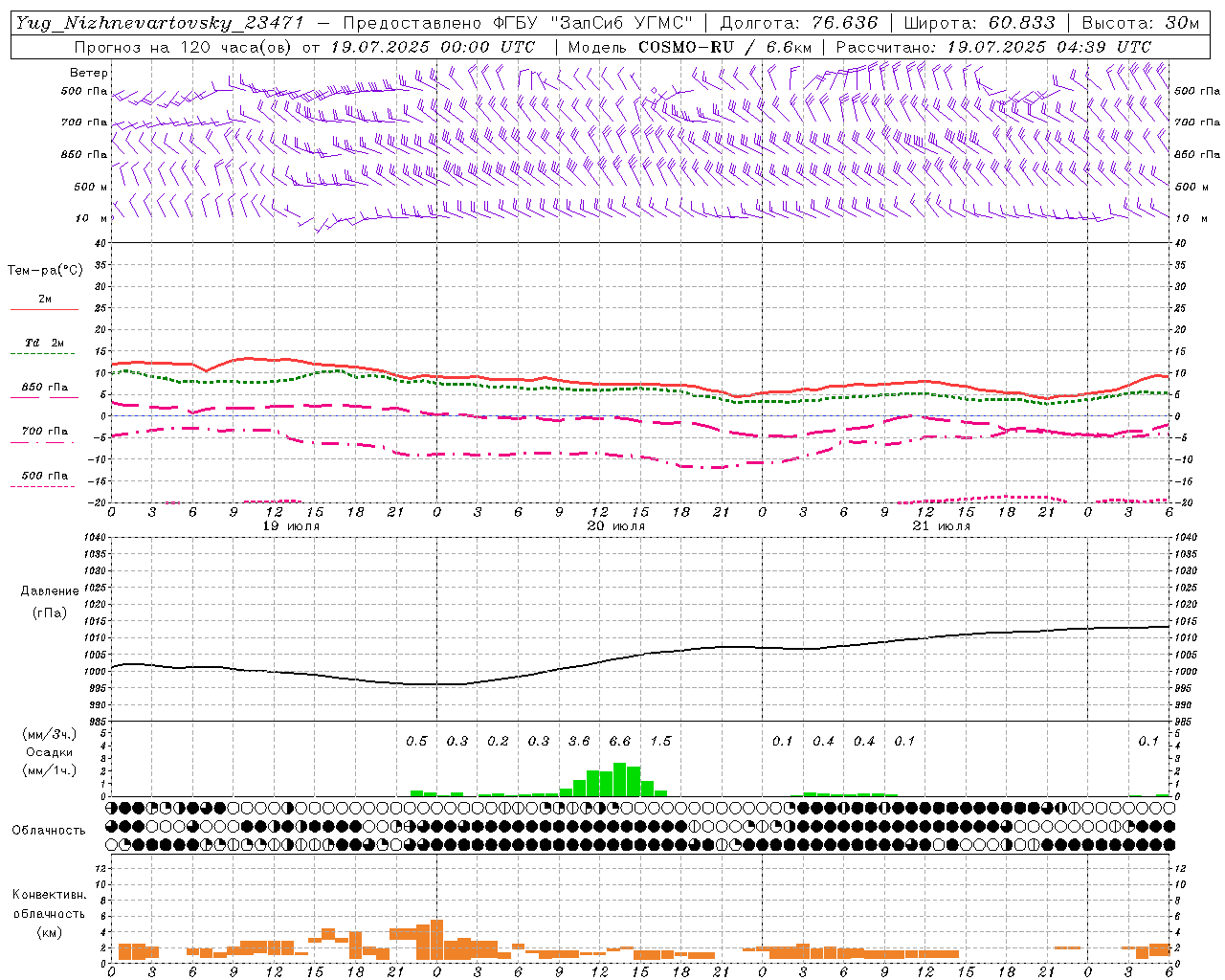Click the 0.5 precipitation total value

[416, 742]
